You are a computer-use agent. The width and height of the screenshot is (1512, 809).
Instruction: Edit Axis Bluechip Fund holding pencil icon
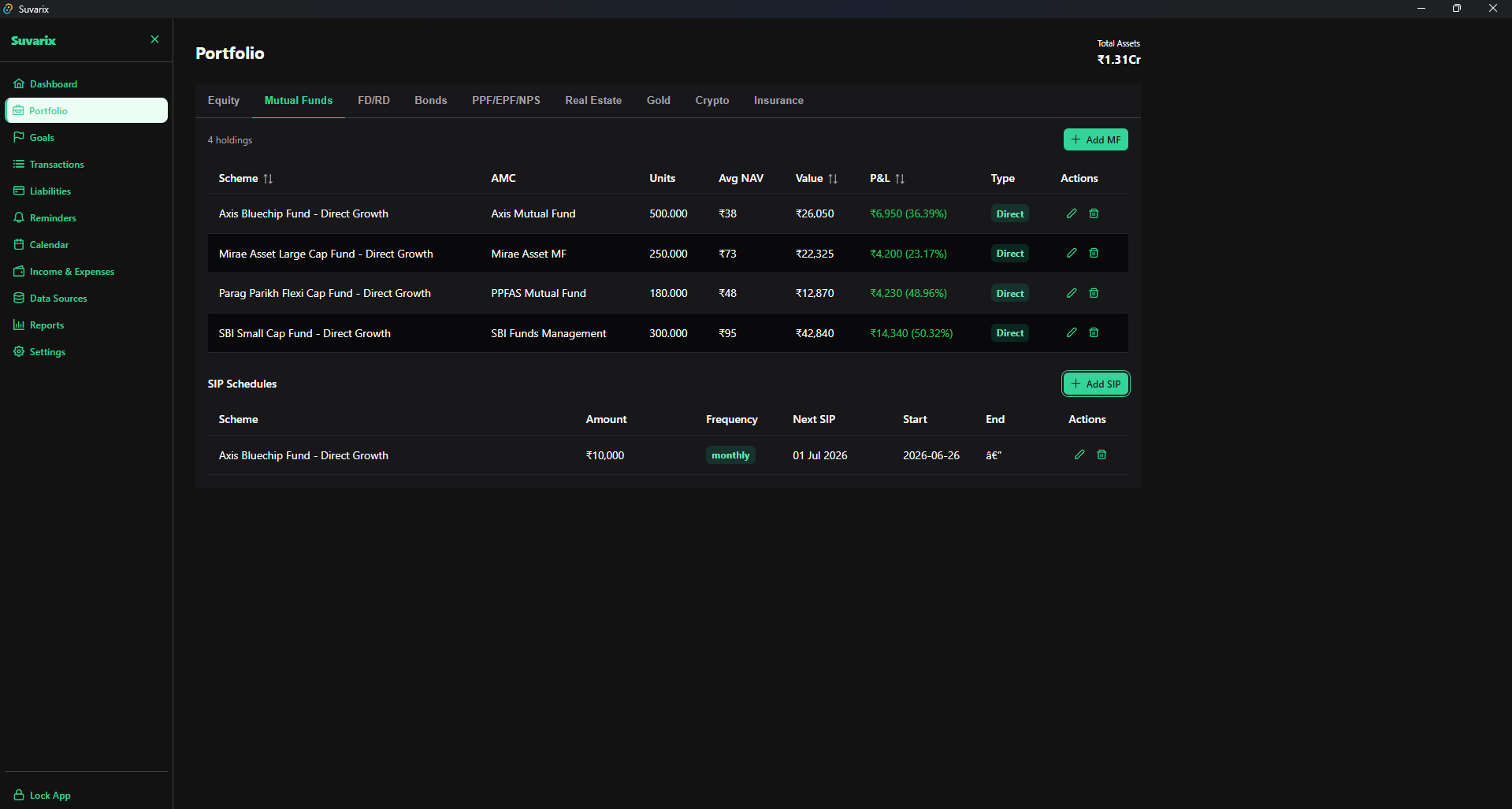point(1072,213)
